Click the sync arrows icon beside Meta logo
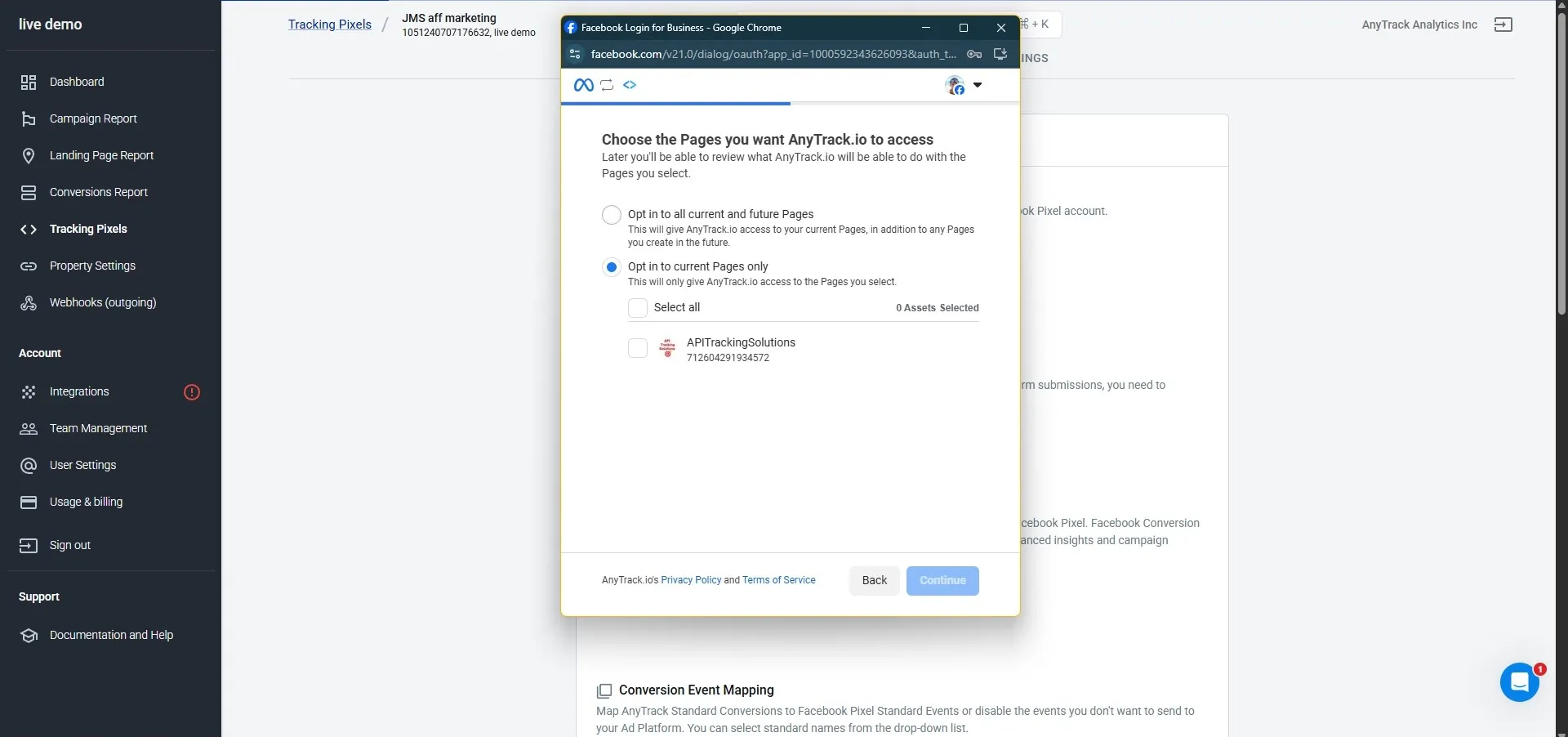Screen dimensions: 1568x737 tap(607, 85)
